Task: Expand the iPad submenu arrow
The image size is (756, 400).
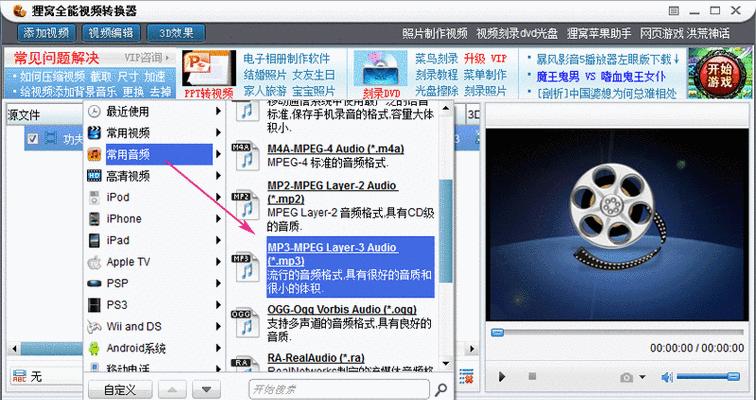Action: click(218, 240)
